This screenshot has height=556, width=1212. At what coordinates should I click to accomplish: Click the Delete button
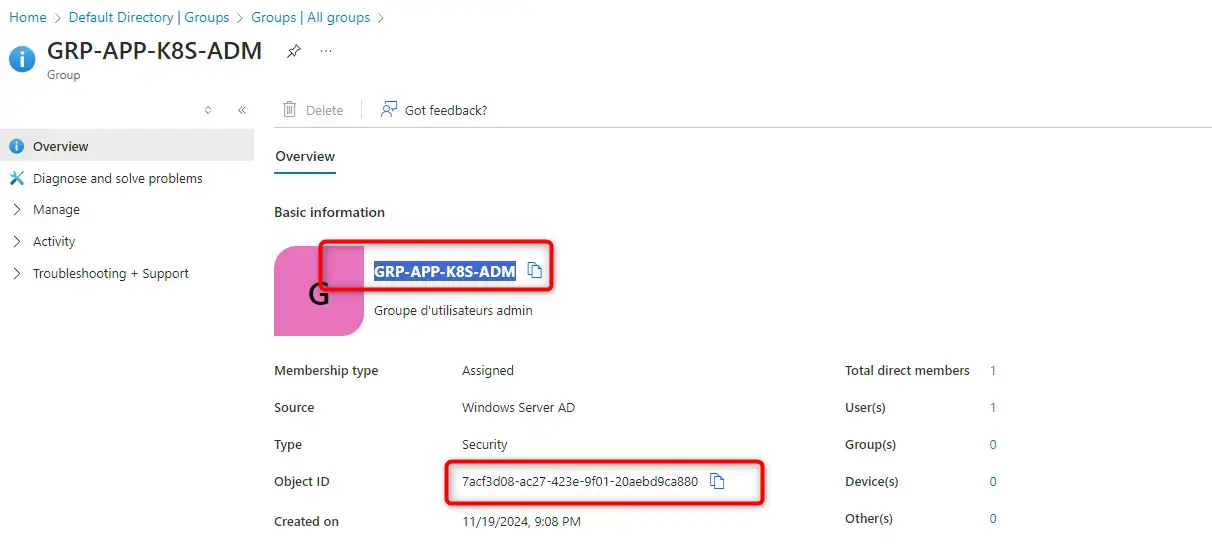click(313, 110)
